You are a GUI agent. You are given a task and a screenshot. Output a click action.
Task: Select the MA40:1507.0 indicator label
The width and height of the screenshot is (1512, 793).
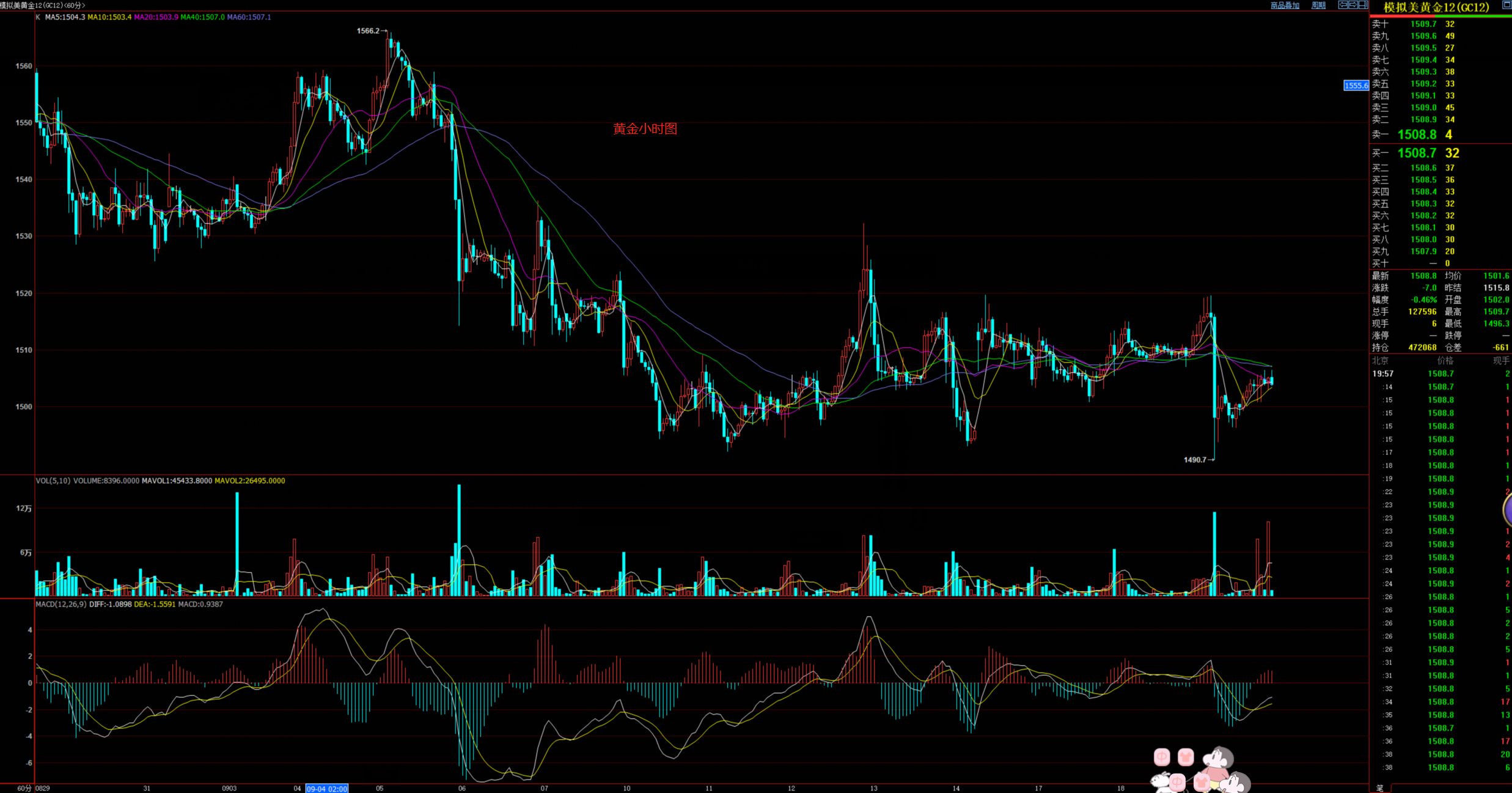(203, 17)
